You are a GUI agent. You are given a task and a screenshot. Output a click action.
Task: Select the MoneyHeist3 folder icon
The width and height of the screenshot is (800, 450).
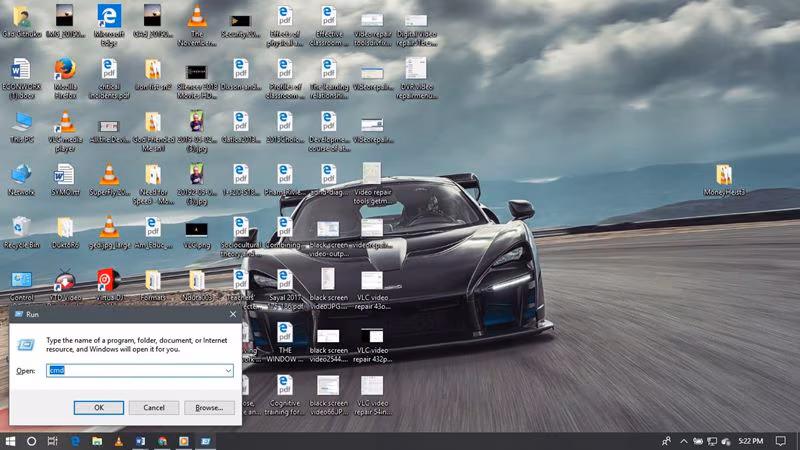coord(724,180)
